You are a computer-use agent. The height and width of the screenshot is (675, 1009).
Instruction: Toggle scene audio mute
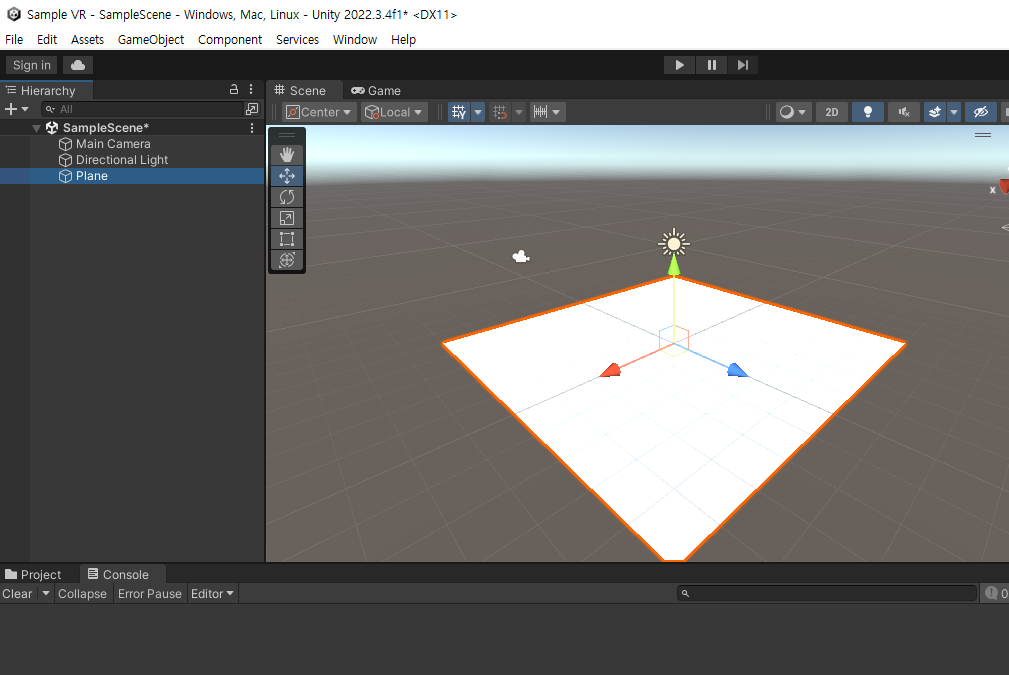[904, 112]
